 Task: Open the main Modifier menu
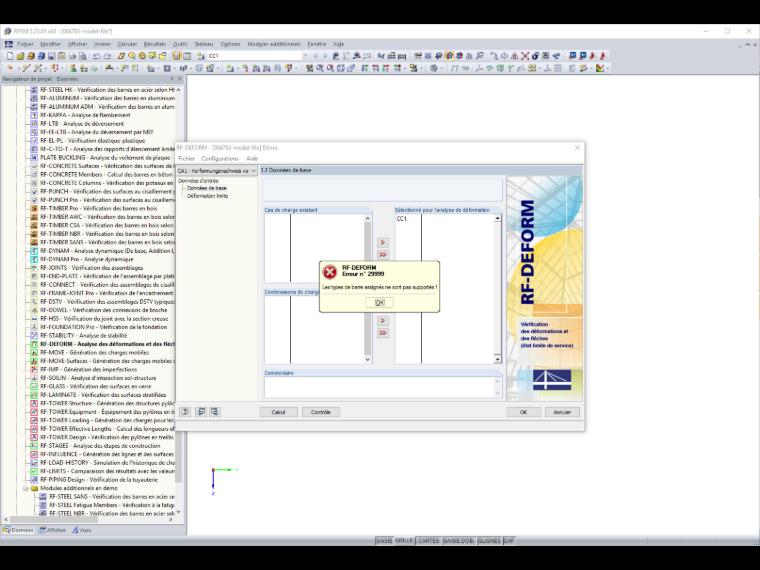tap(50, 44)
